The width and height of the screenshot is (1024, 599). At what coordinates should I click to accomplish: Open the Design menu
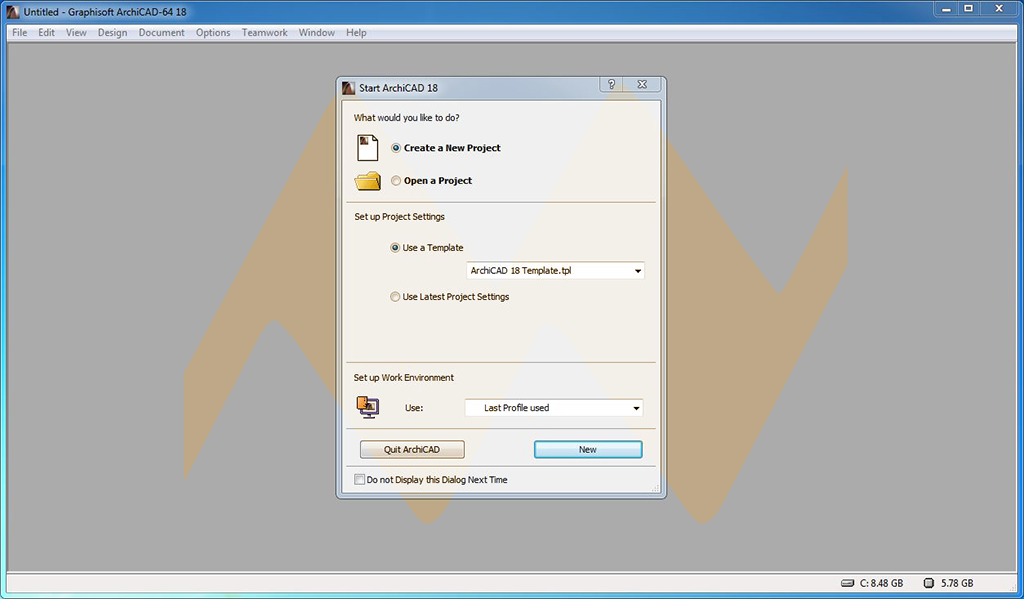(112, 32)
